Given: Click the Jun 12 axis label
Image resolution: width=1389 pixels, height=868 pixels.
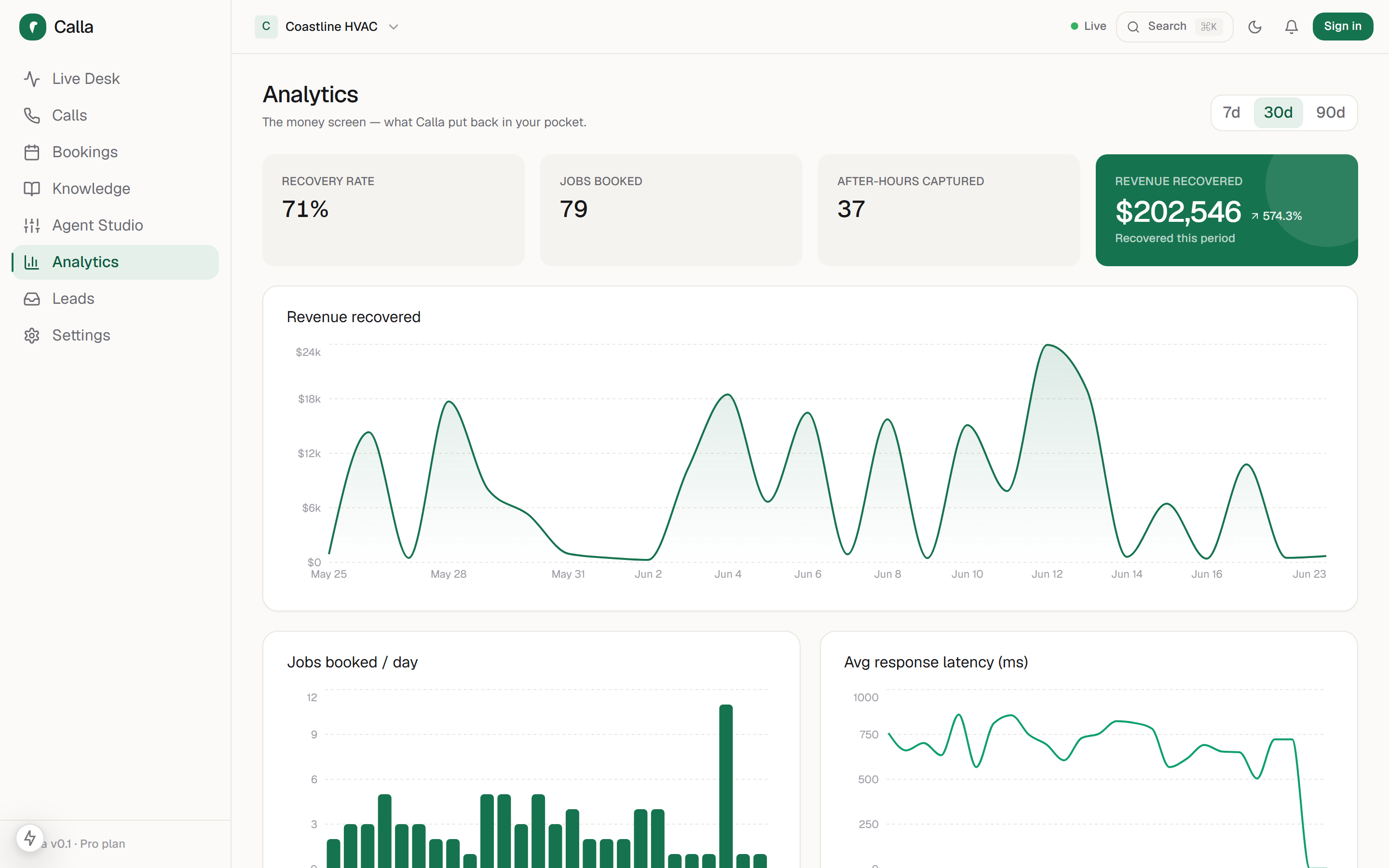Looking at the screenshot, I should [1047, 574].
